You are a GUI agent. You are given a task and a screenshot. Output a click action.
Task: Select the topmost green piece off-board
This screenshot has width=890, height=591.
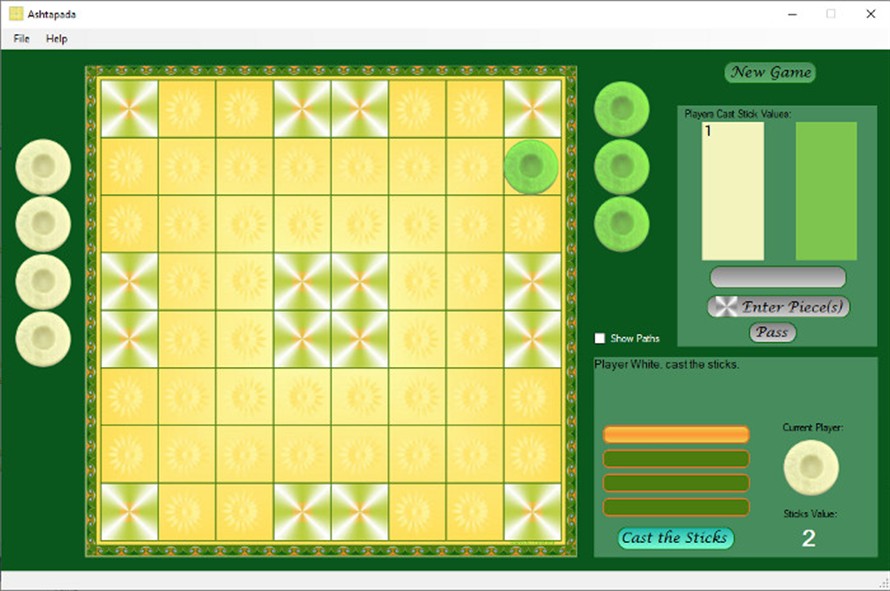[622, 109]
